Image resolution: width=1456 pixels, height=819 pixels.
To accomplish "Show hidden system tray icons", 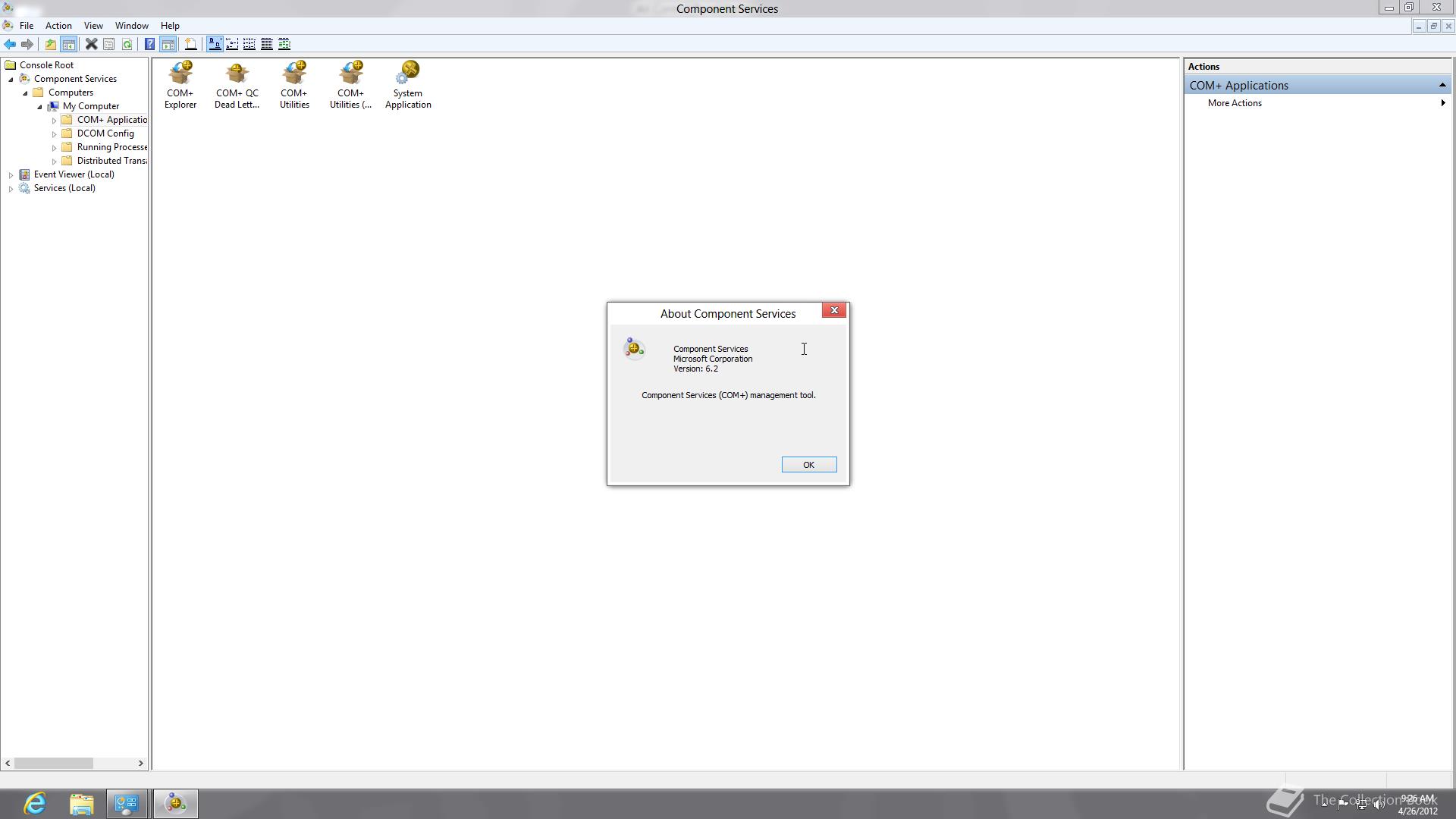I will pos(1325,805).
